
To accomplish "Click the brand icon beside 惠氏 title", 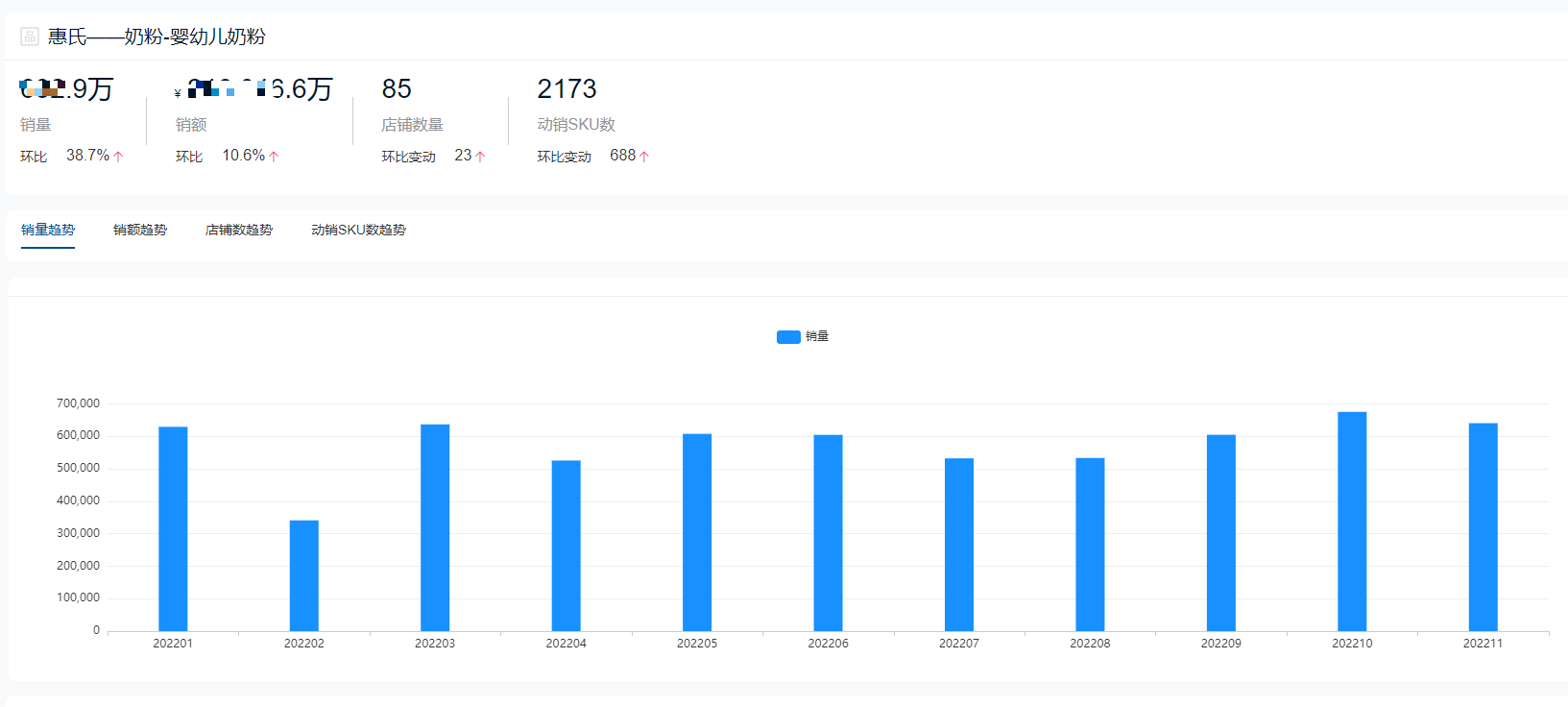I will pyautogui.click(x=30, y=37).
